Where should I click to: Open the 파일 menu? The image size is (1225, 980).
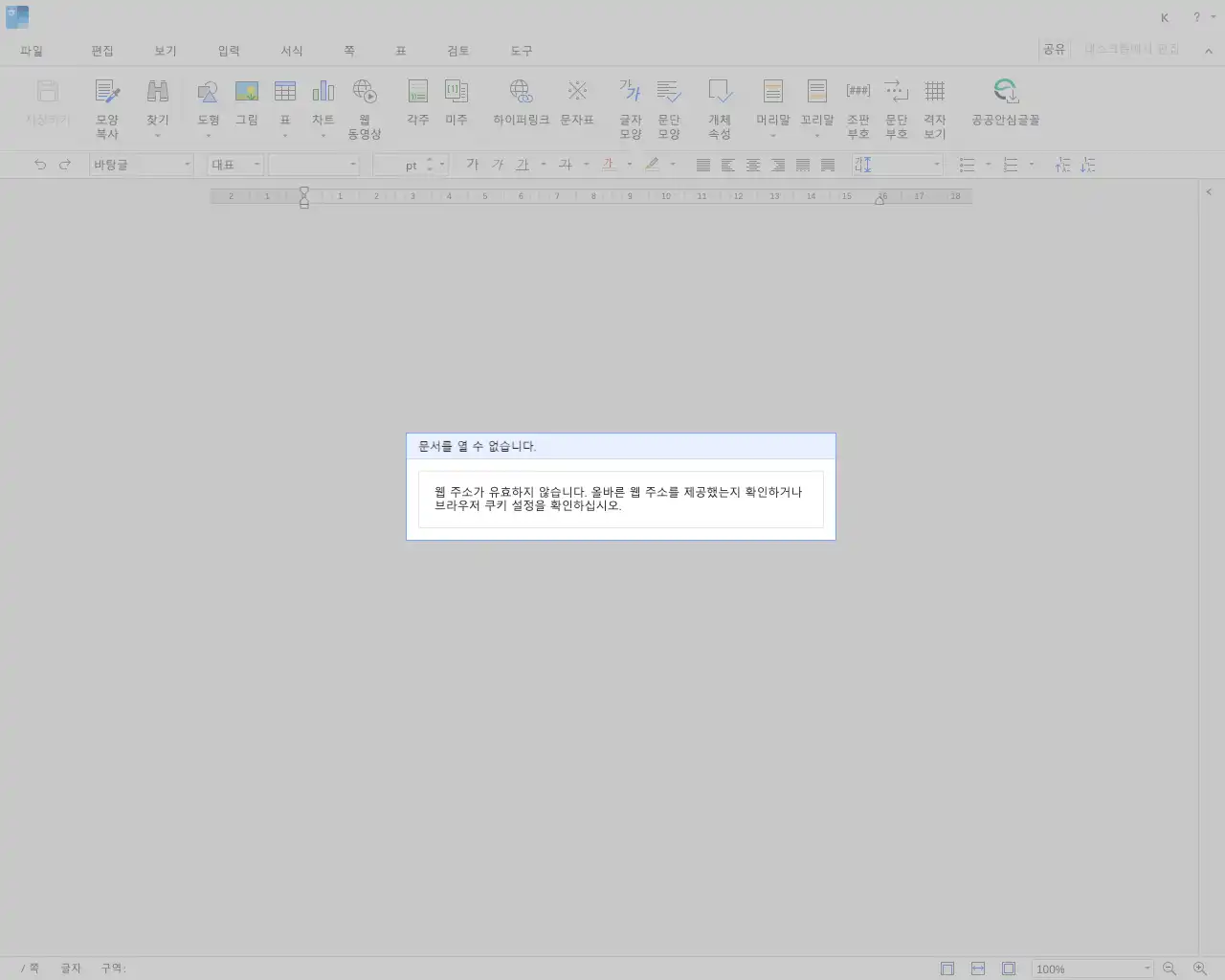coord(32,51)
